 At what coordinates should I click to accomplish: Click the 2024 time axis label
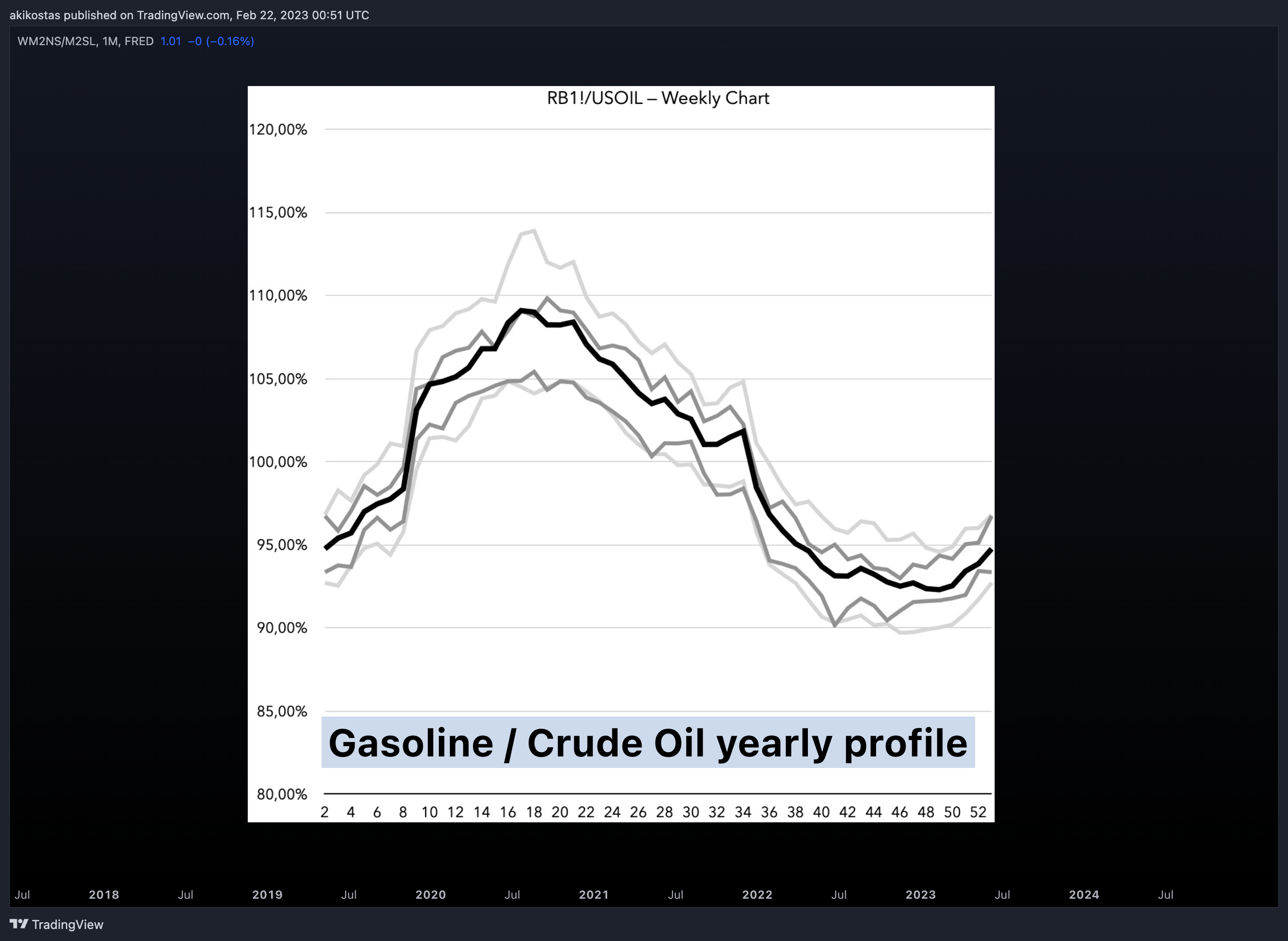pos(1084,894)
